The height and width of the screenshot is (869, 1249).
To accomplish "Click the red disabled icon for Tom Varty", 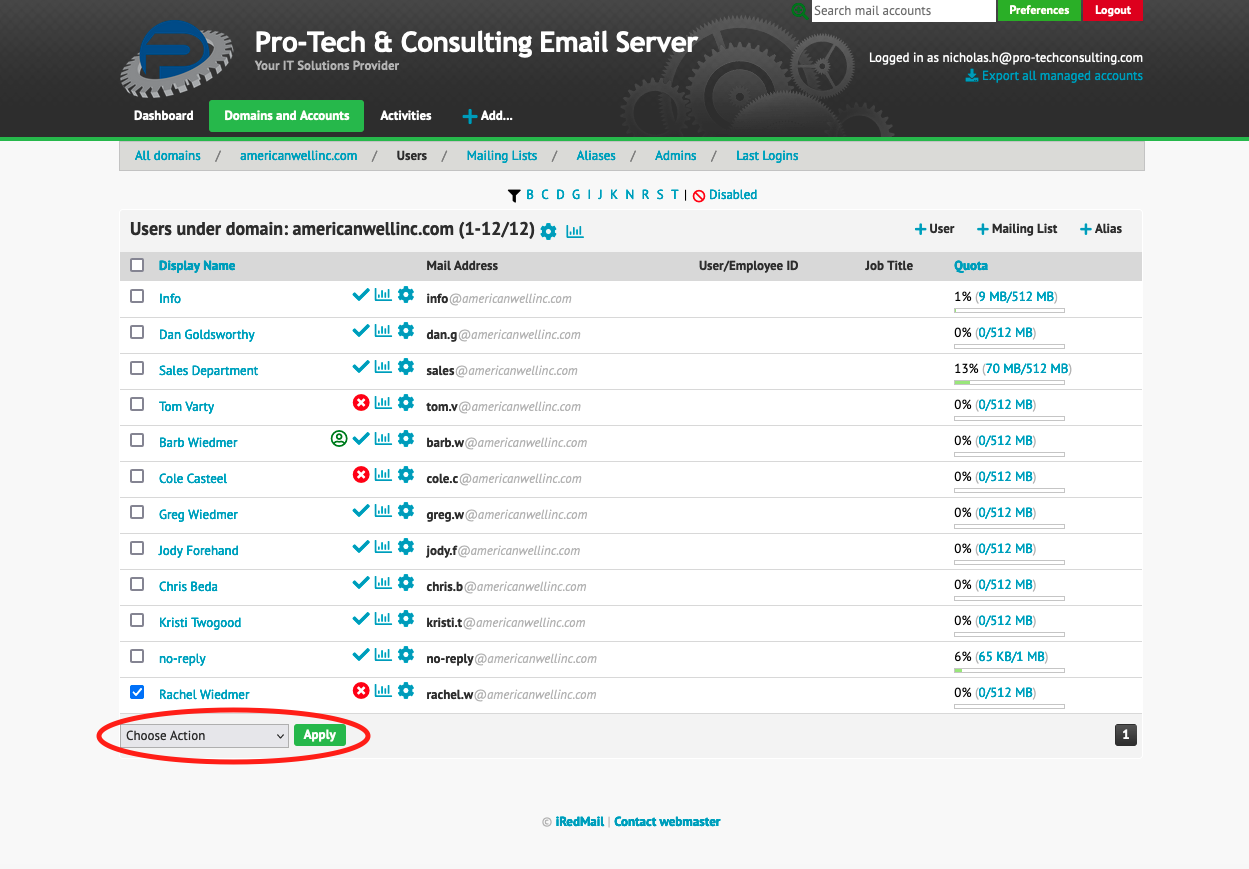I will 362,402.
